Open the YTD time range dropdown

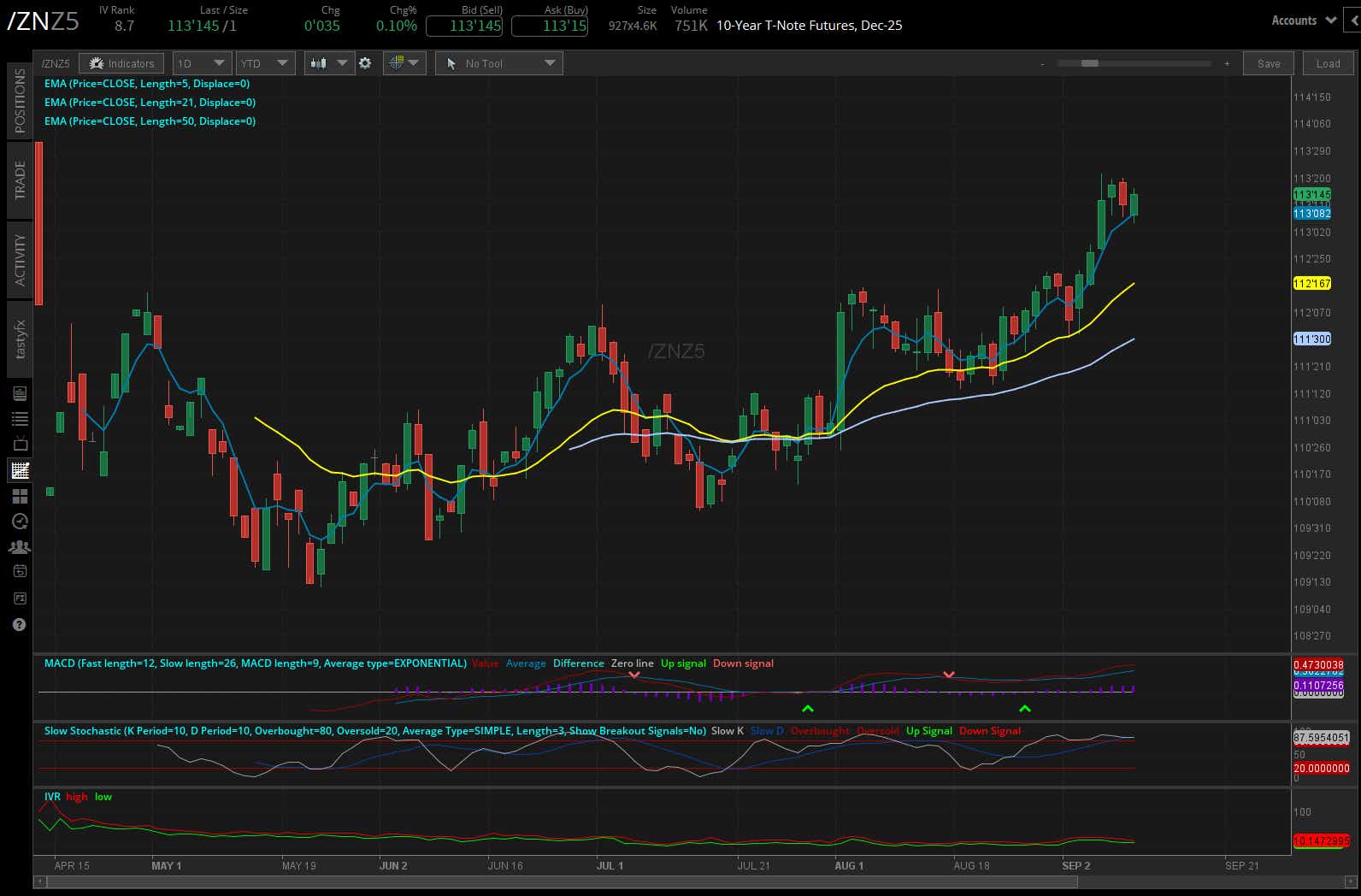pyautogui.click(x=266, y=63)
